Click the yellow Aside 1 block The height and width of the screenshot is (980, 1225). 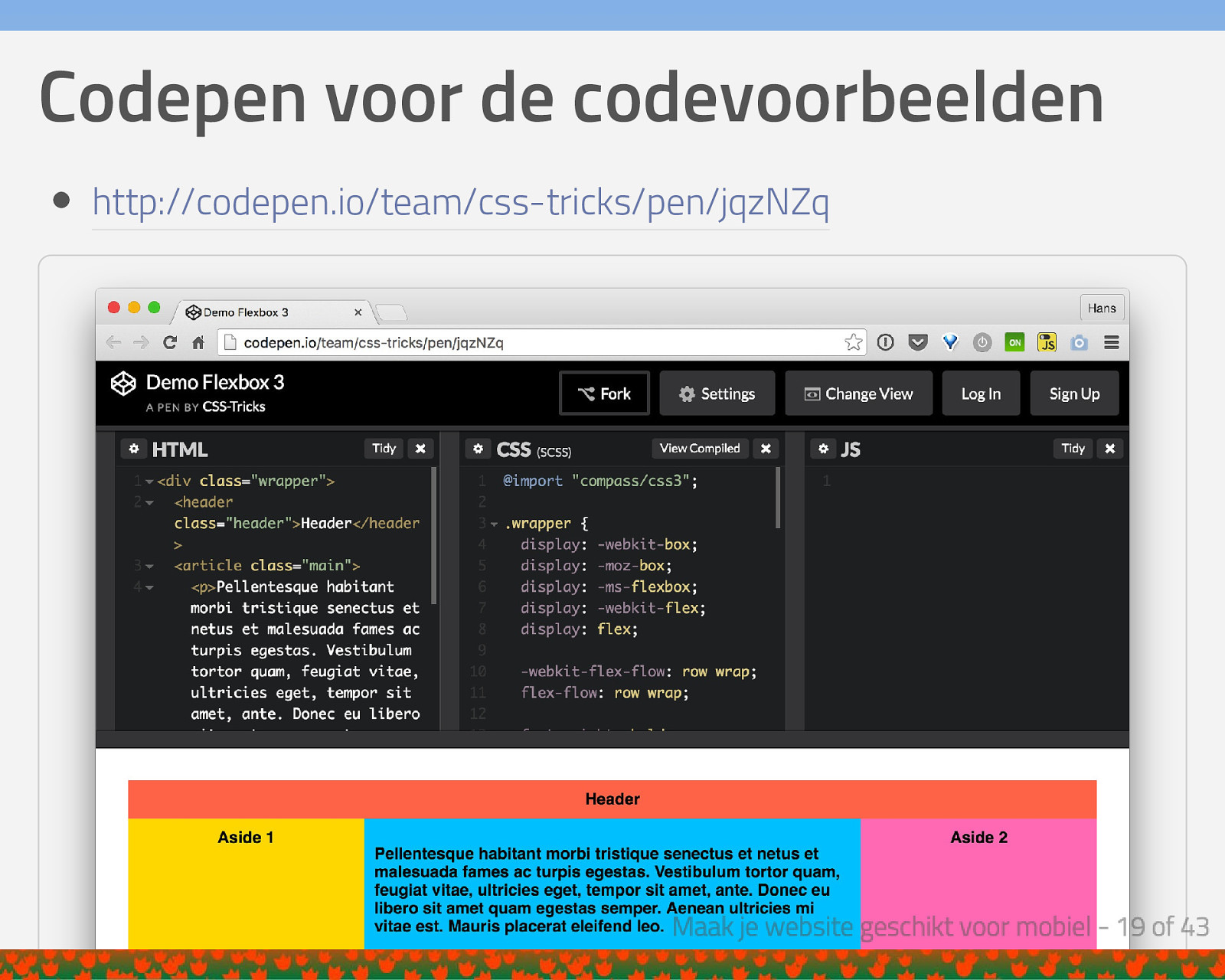click(x=246, y=884)
